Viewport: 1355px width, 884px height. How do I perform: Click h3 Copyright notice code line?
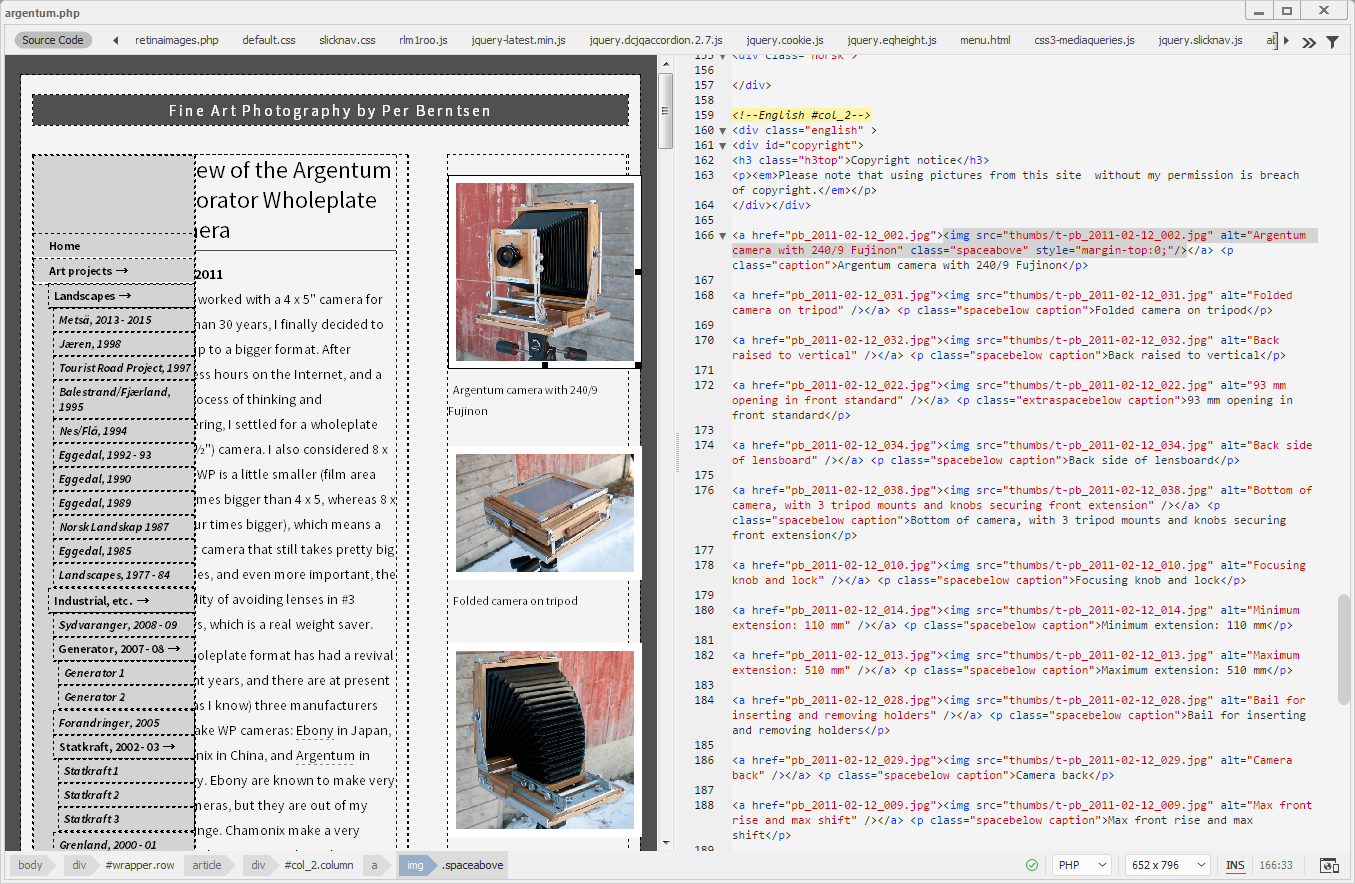[x=860, y=160]
